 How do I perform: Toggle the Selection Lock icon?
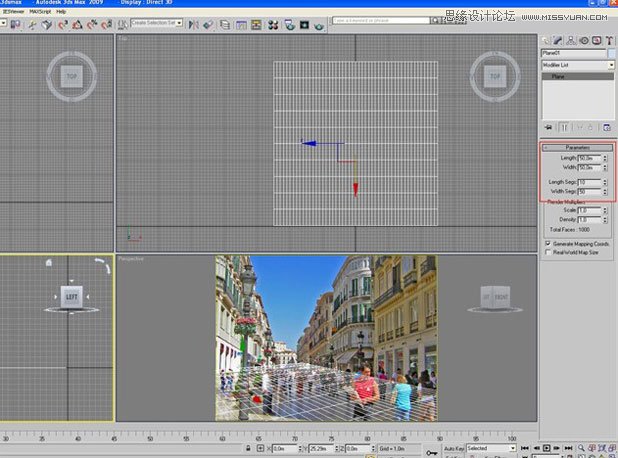(248, 448)
